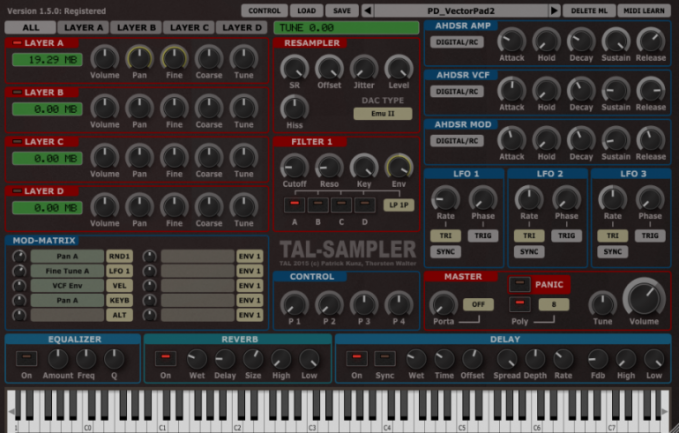Open the KEYB mod source dropdown
This screenshot has height=433, width=679.
pyautogui.click(x=120, y=301)
